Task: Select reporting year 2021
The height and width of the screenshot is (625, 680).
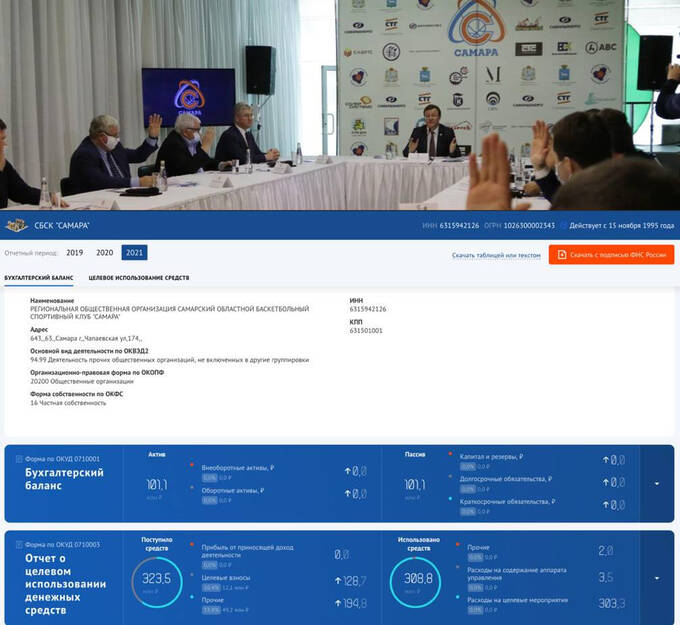Action: point(134,253)
